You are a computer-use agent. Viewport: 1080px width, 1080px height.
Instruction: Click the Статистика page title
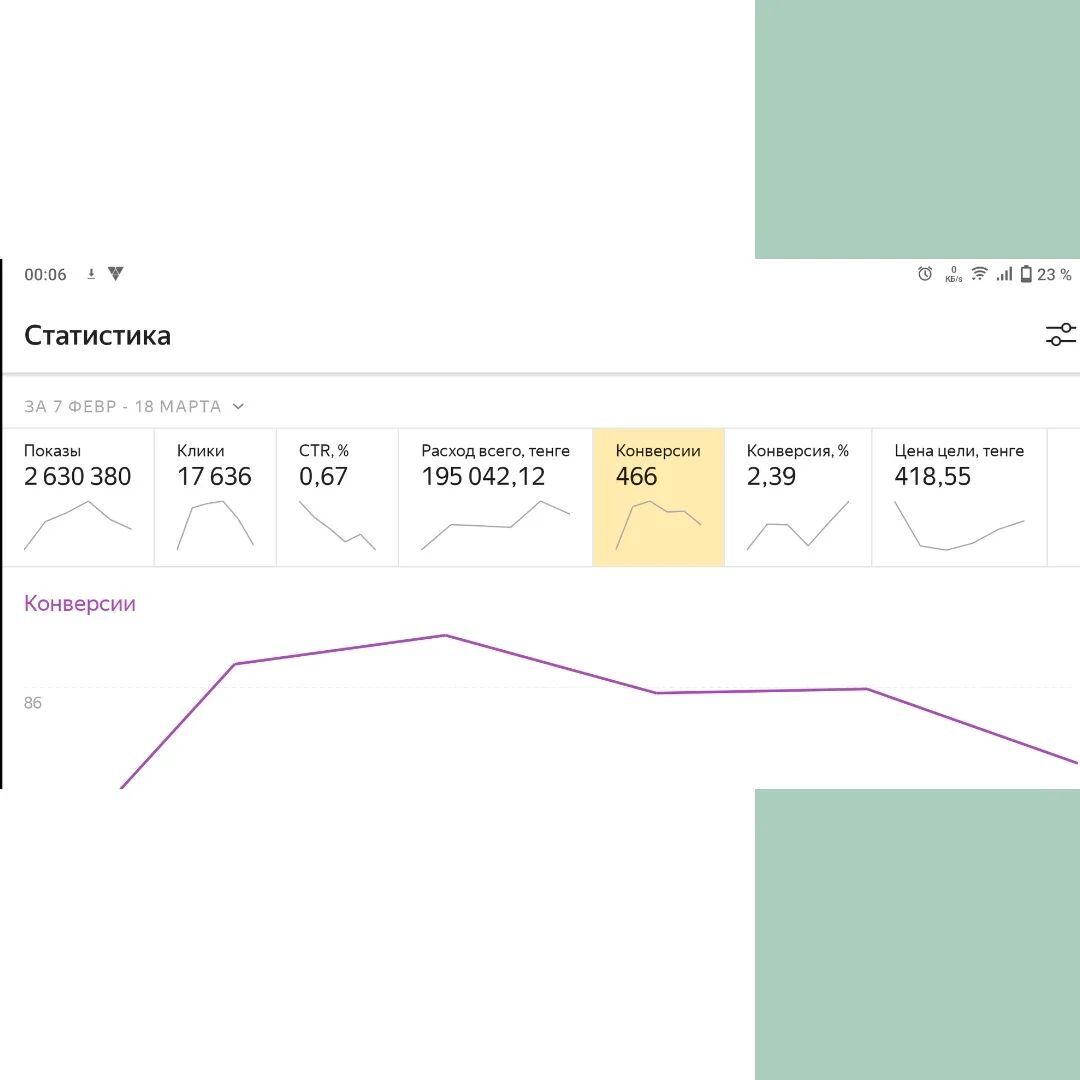pos(98,335)
